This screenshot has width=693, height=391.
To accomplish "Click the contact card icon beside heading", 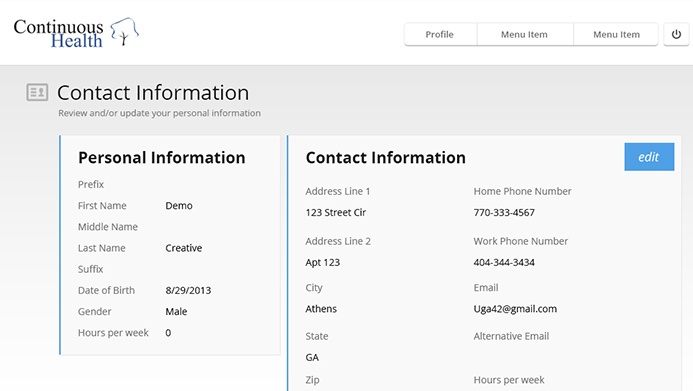I will pyautogui.click(x=37, y=92).
